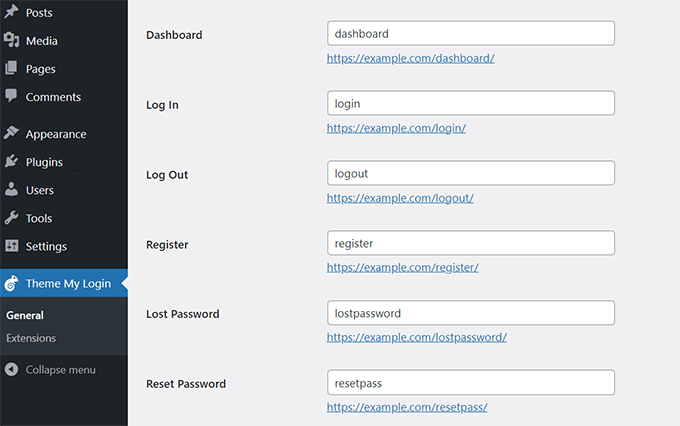Image resolution: width=680 pixels, height=426 pixels.
Task: Select the General submenu item
Action: [25, 315]
